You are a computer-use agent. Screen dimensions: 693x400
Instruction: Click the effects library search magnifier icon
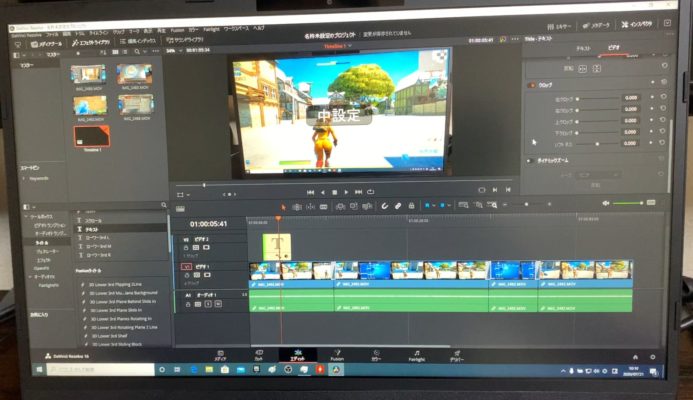click(164, 206)
